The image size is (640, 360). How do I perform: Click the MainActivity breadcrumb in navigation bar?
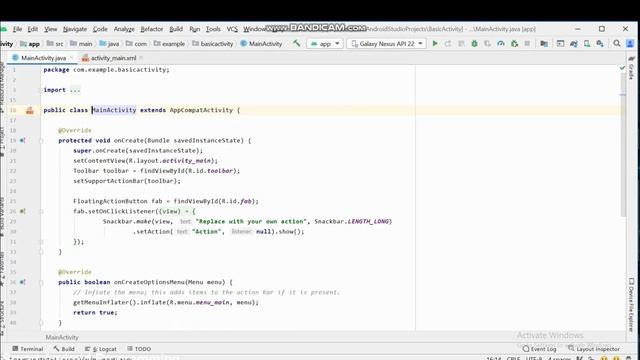point(261,44)
